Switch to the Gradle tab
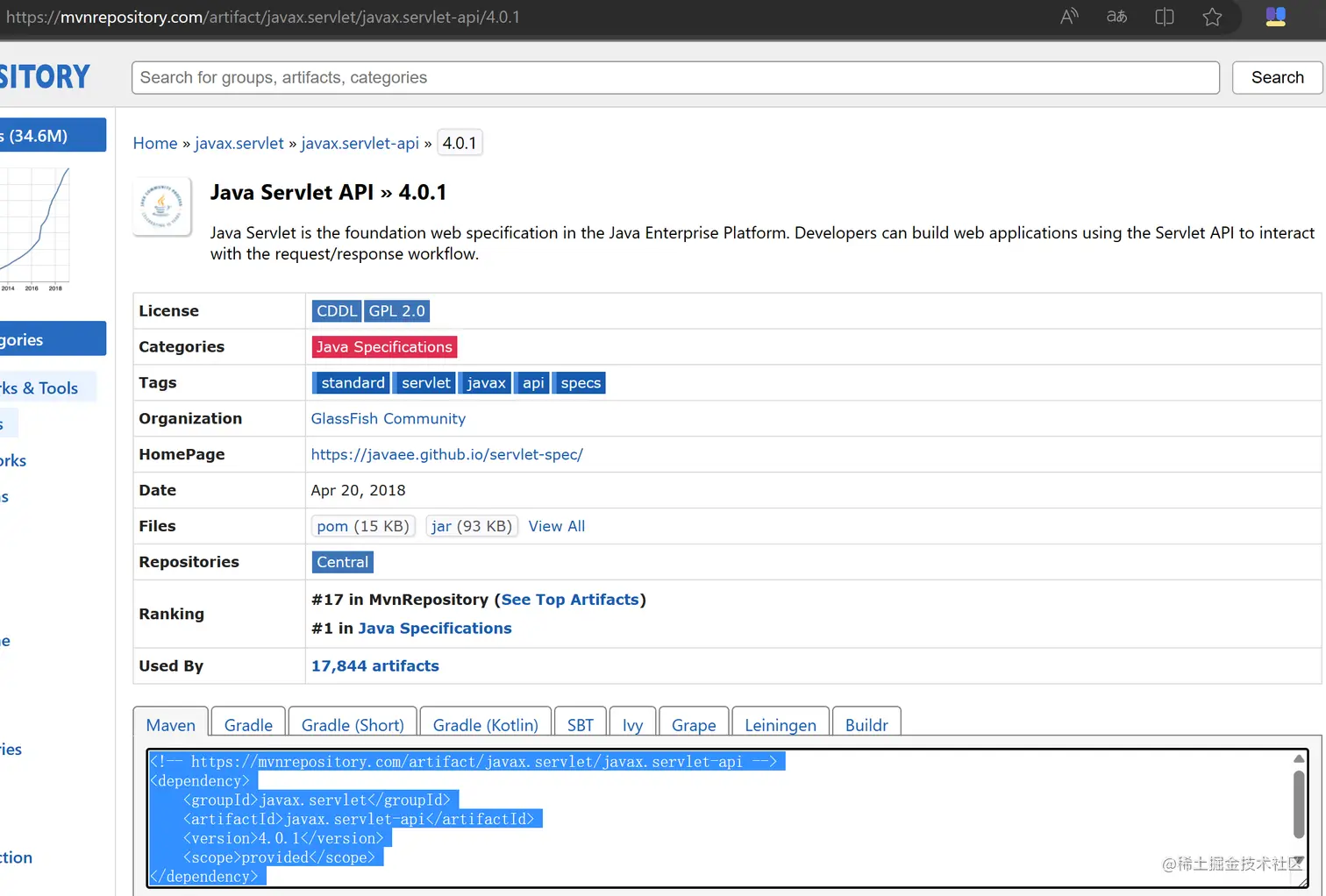The image size is (1326, 896). 248,725
